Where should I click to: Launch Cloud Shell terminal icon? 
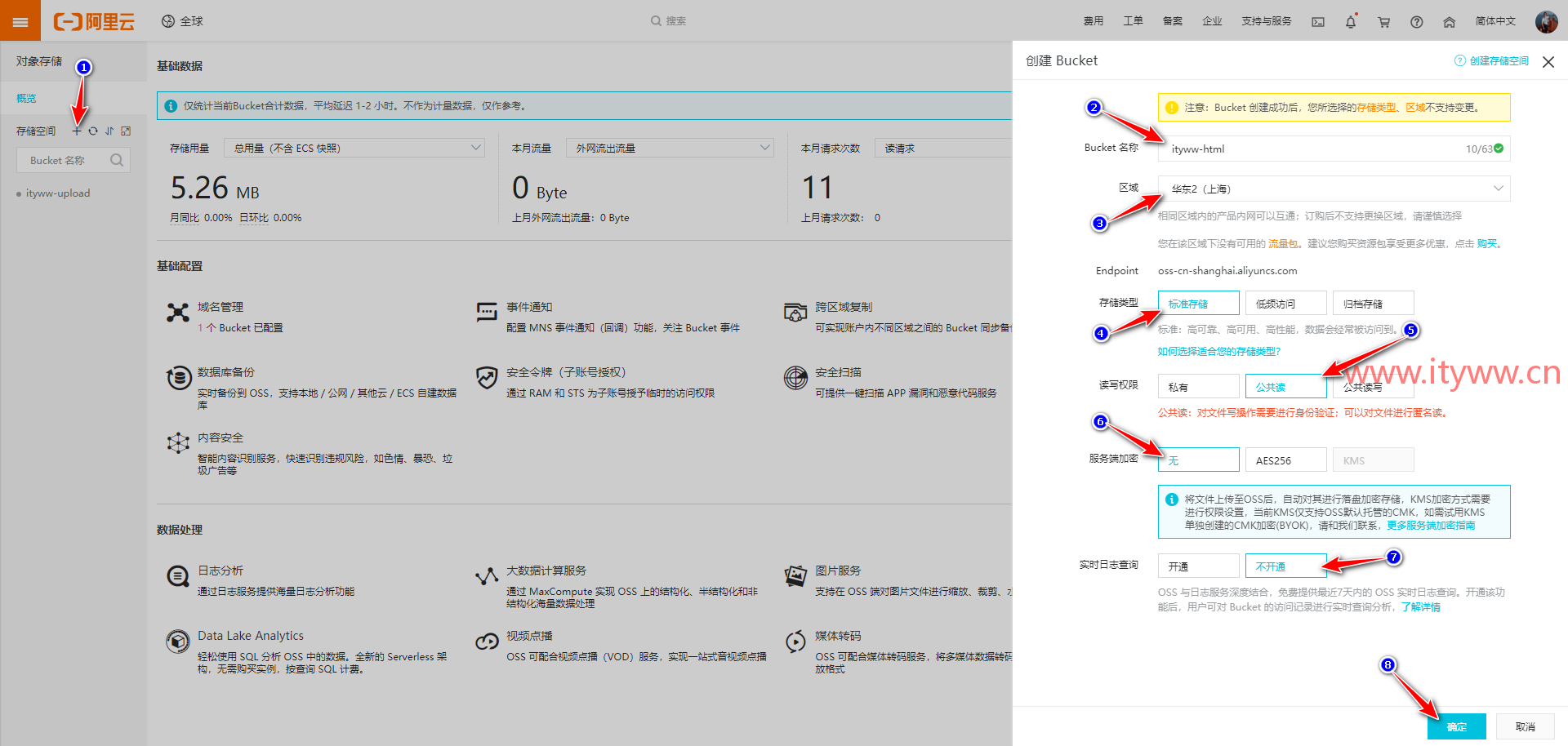[1318, 22]
